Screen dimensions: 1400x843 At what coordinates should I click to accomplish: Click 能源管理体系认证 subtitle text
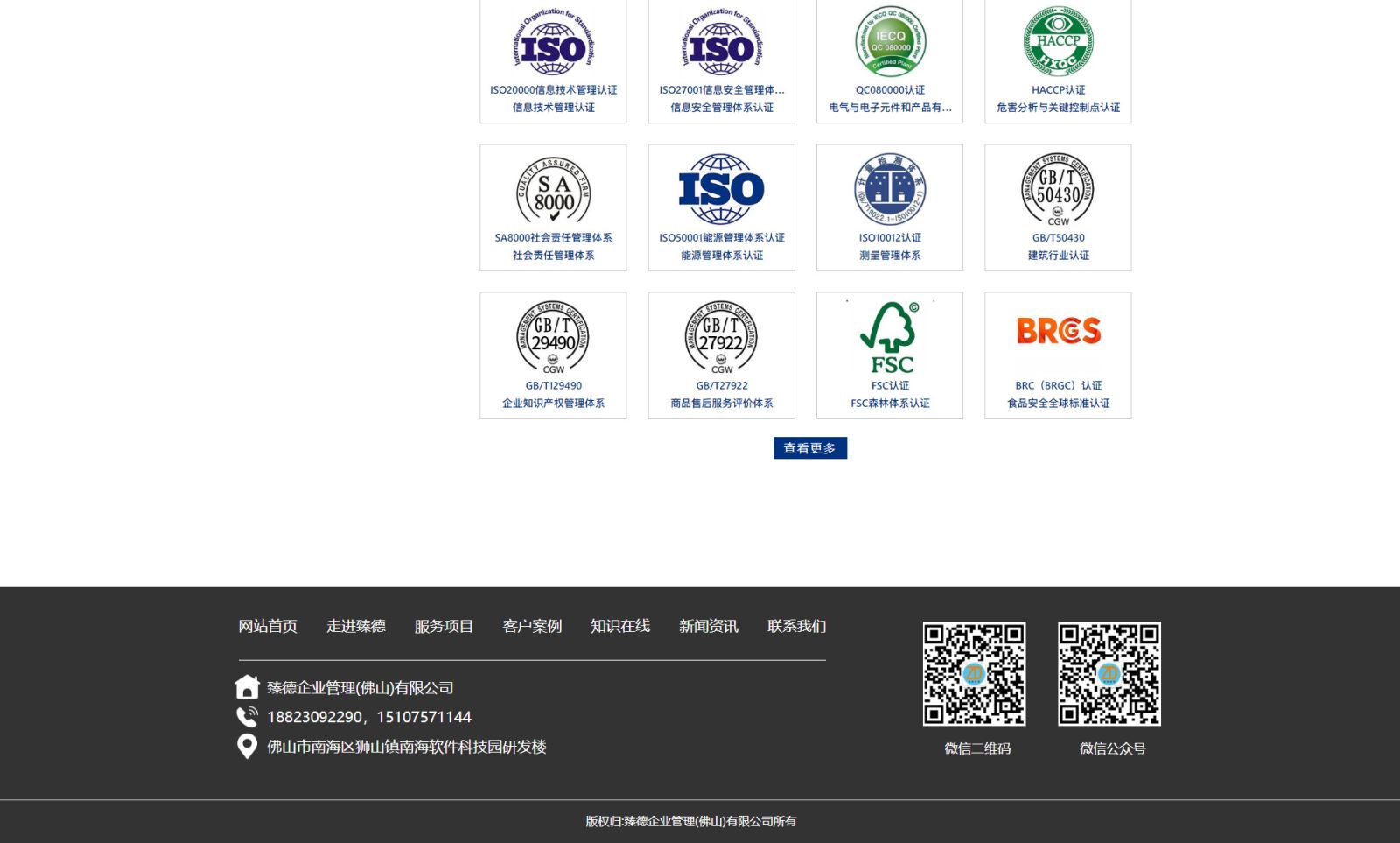722,256
